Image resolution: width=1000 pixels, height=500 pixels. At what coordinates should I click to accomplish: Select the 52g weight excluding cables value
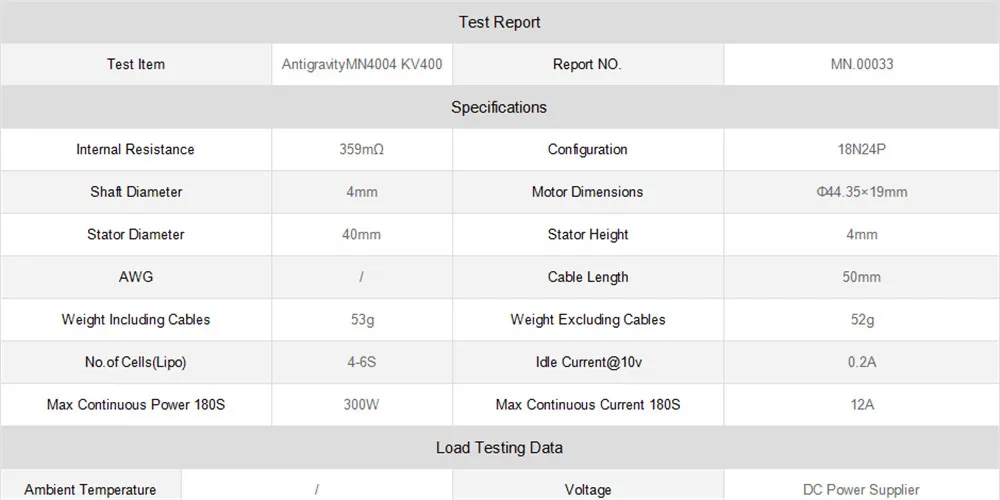(862, 320)
